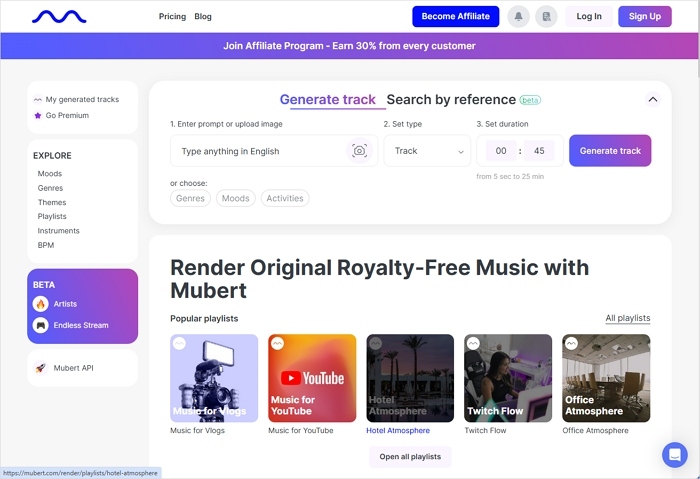Open Endless Stream in the Beta section
Image resolution: width=700 pixels, height=479 pixels.
81,325
